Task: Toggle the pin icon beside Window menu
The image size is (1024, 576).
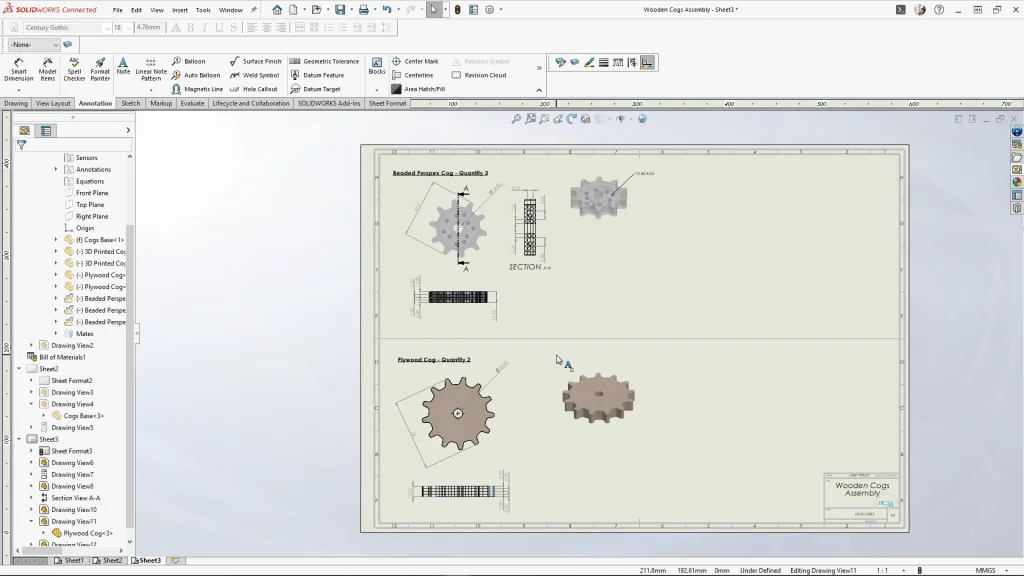Action: point(253,10)
